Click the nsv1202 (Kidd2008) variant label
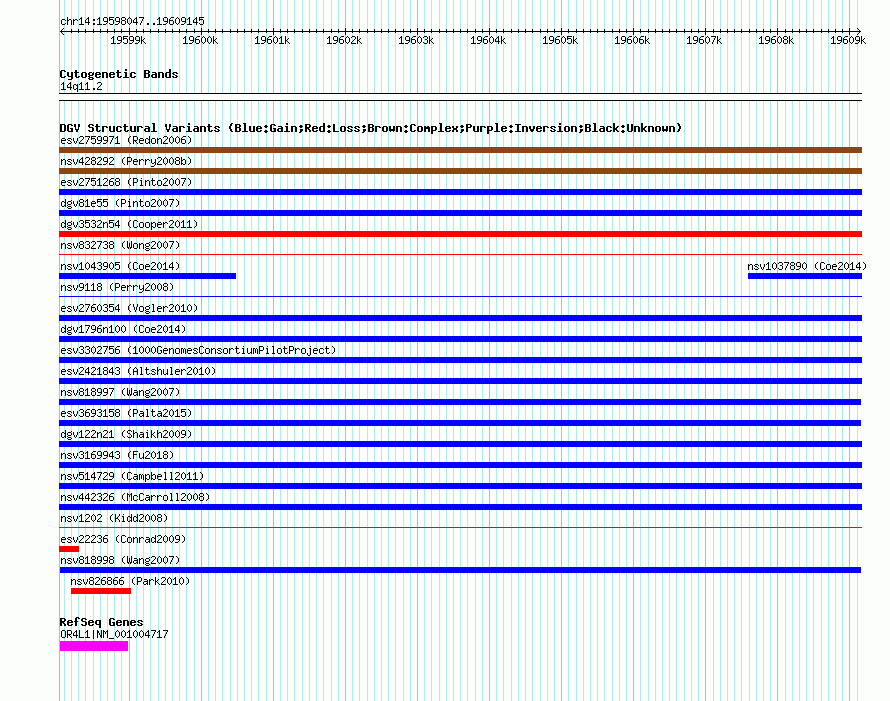This screenshot has width=890, height=701. click(x=114, y=518)
